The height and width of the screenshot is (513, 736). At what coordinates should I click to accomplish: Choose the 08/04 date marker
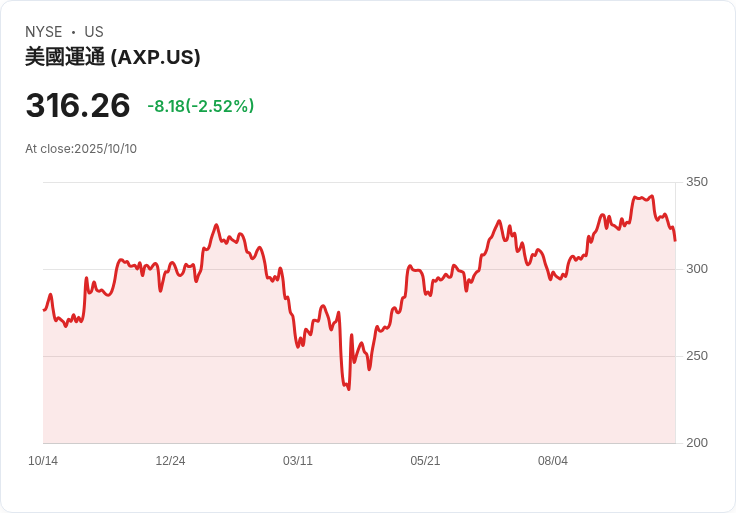coord(553,461)
